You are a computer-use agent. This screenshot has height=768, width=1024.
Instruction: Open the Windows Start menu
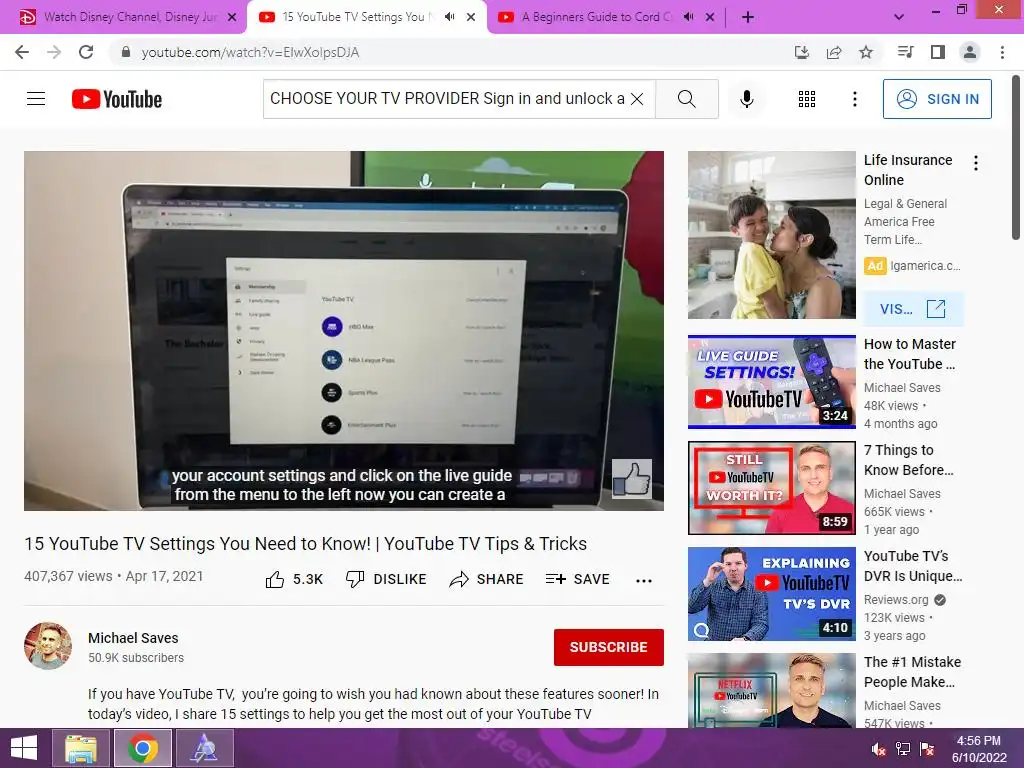pos(24,748)
